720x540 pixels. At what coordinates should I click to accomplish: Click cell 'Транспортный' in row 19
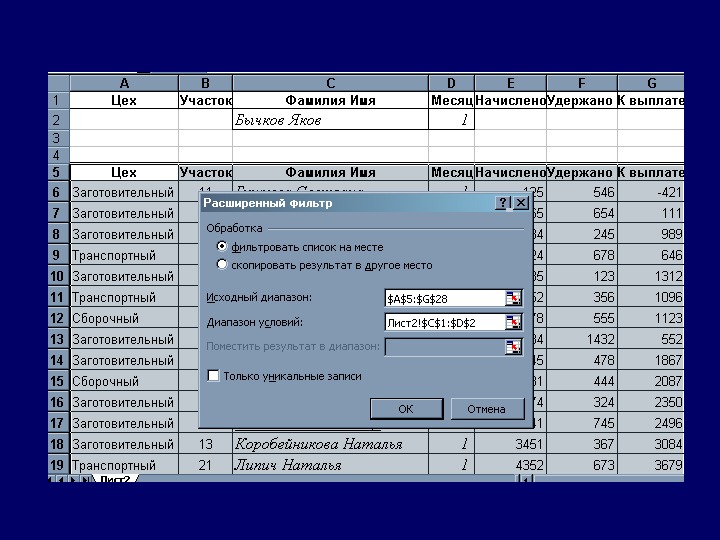[124, 465]
